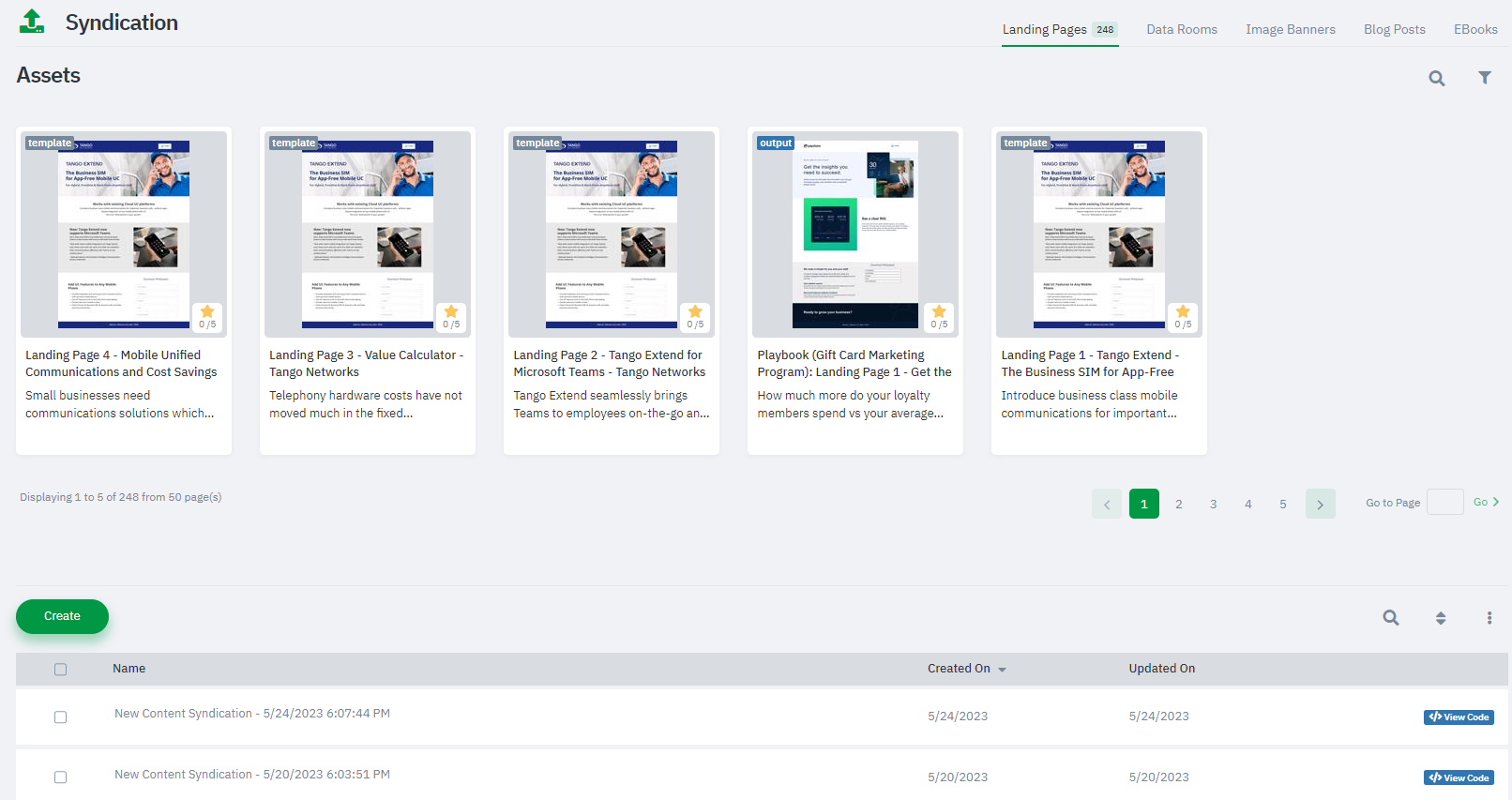Click Go to jump to page
This screenshot has width=1512, height=800.
coord(1486,503)
